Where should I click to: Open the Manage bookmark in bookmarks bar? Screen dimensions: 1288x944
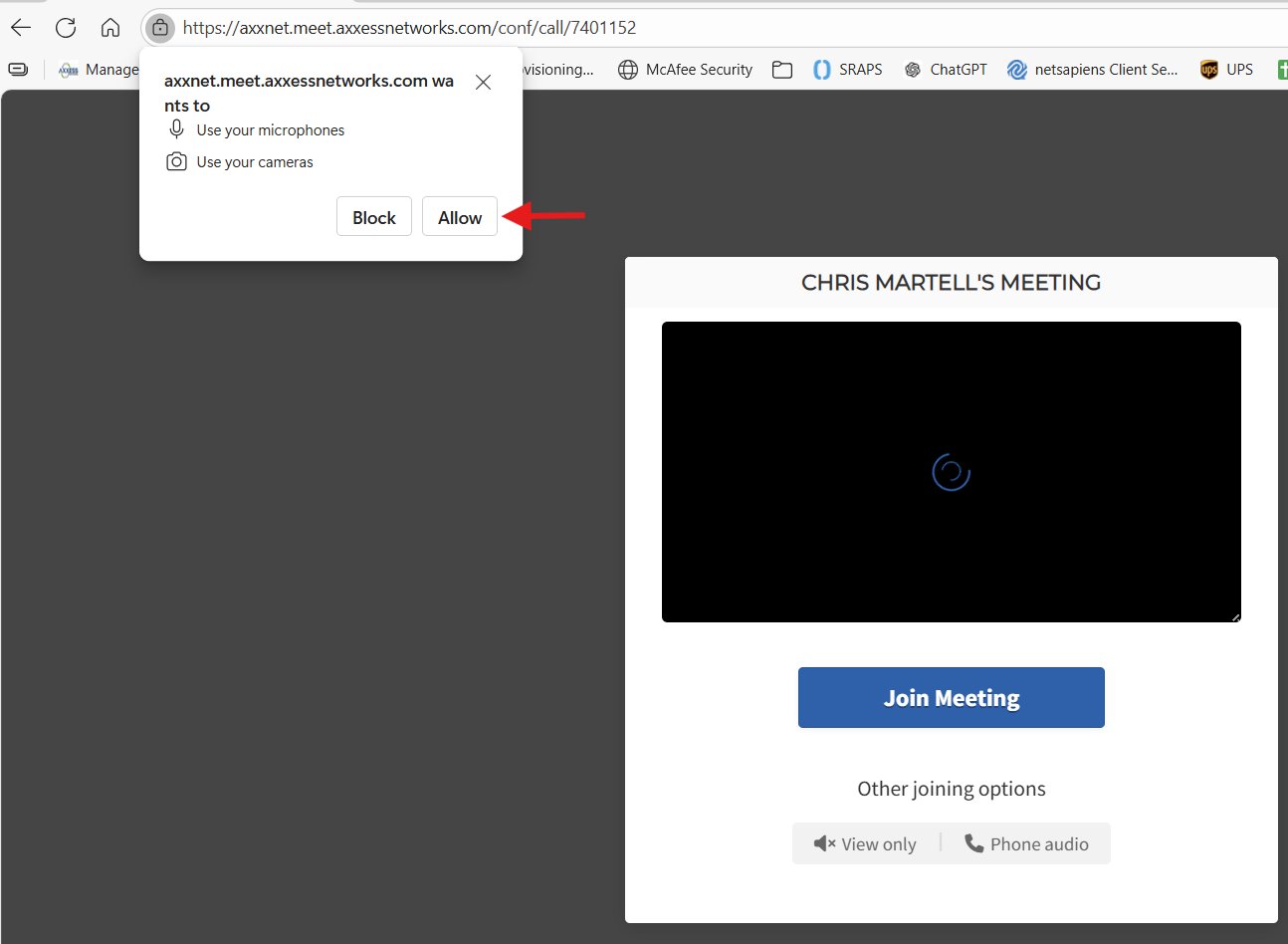[99, 70]
